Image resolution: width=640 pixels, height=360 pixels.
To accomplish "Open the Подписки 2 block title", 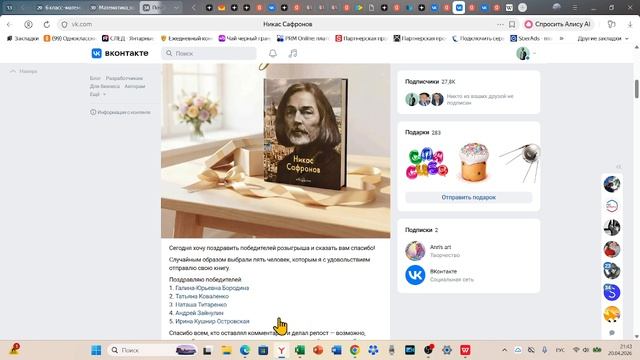I will [422, 230].
